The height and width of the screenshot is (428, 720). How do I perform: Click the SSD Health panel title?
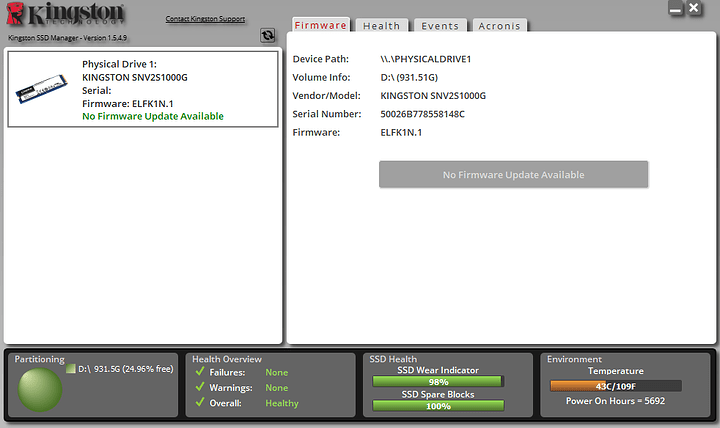pyautogui.click(x=393, y=359)
